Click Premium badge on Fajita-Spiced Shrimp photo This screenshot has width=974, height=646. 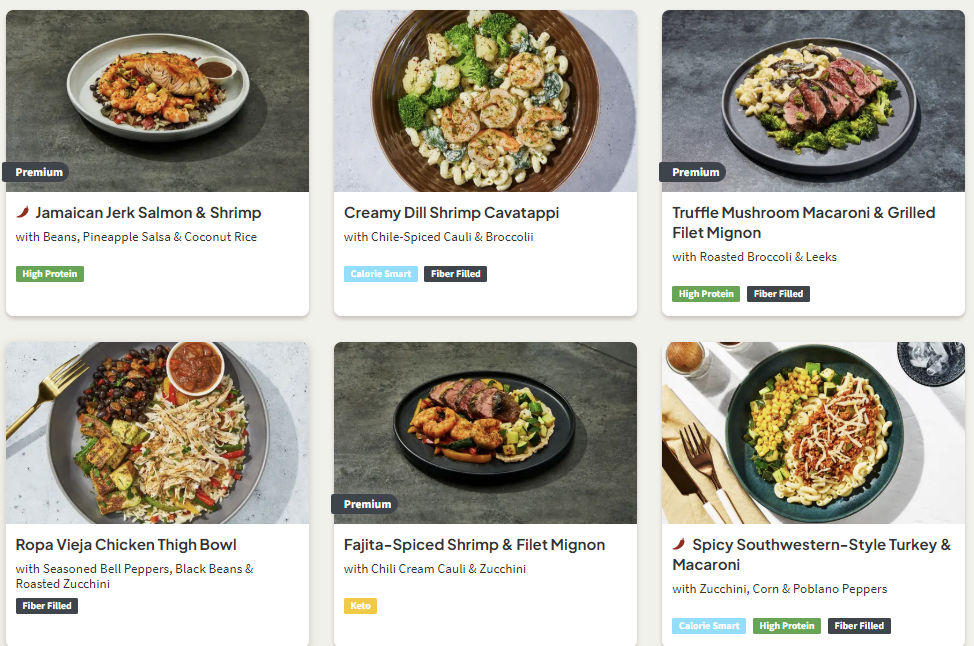click(366, 504)
